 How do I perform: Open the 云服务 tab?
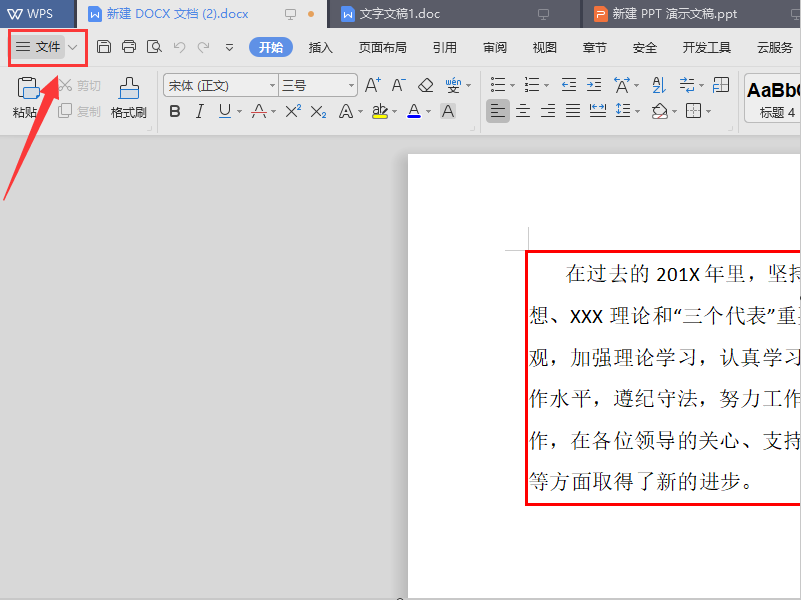774,47
